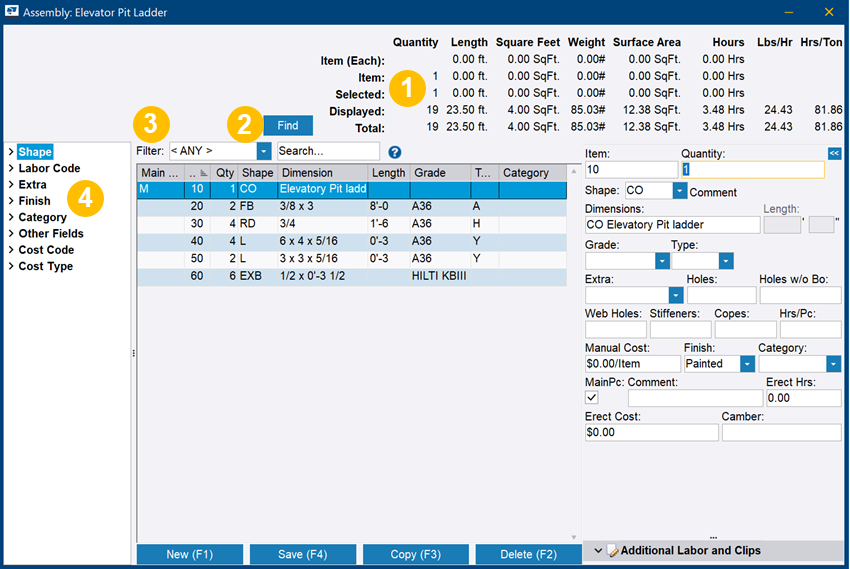This screenshot has height=569, width=850.
Task: Open the Finish dropdown showing Painted
Action: point(747,364)
